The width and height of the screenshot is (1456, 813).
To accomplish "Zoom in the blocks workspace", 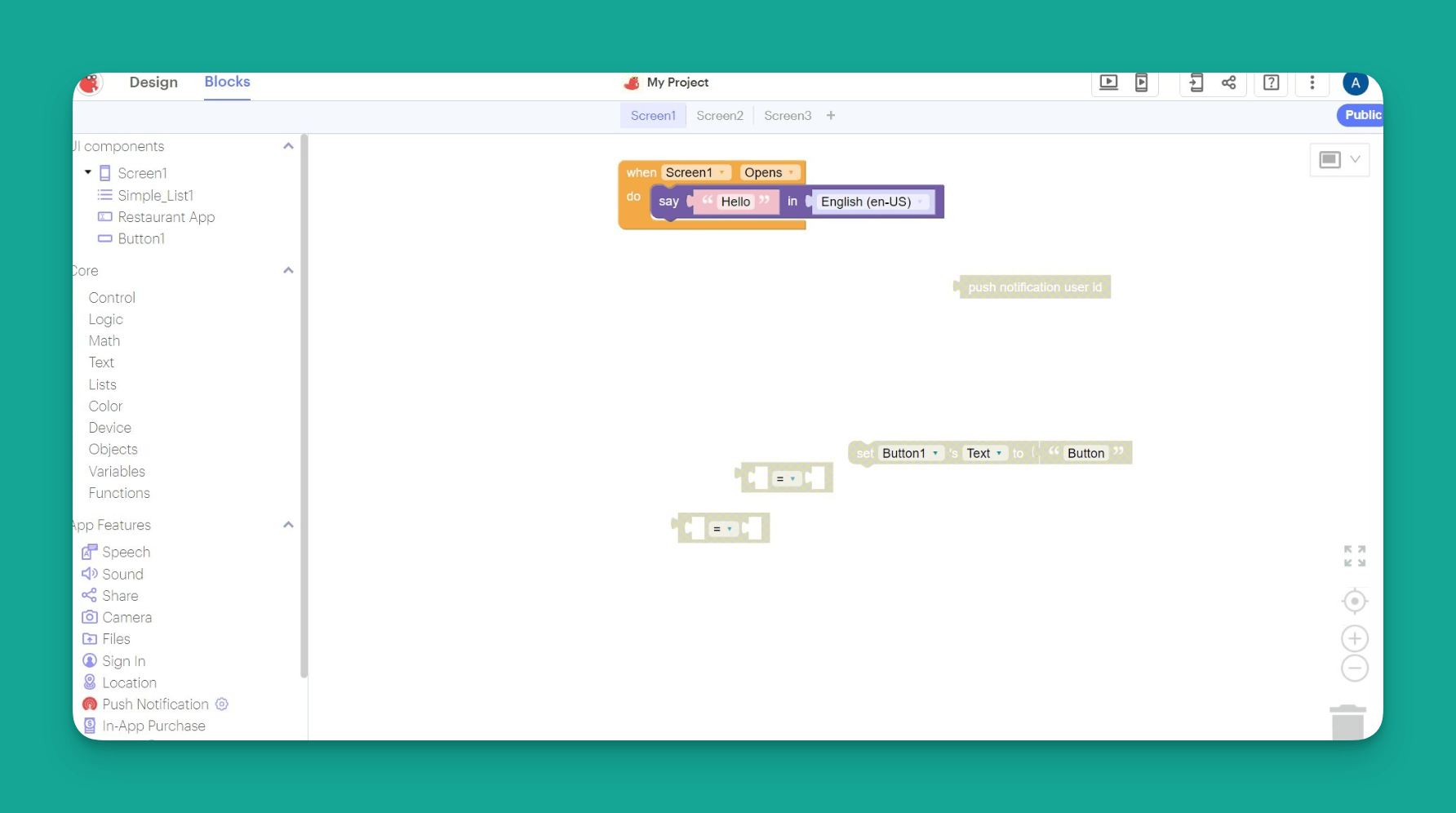I will (x=1355, y=638).
